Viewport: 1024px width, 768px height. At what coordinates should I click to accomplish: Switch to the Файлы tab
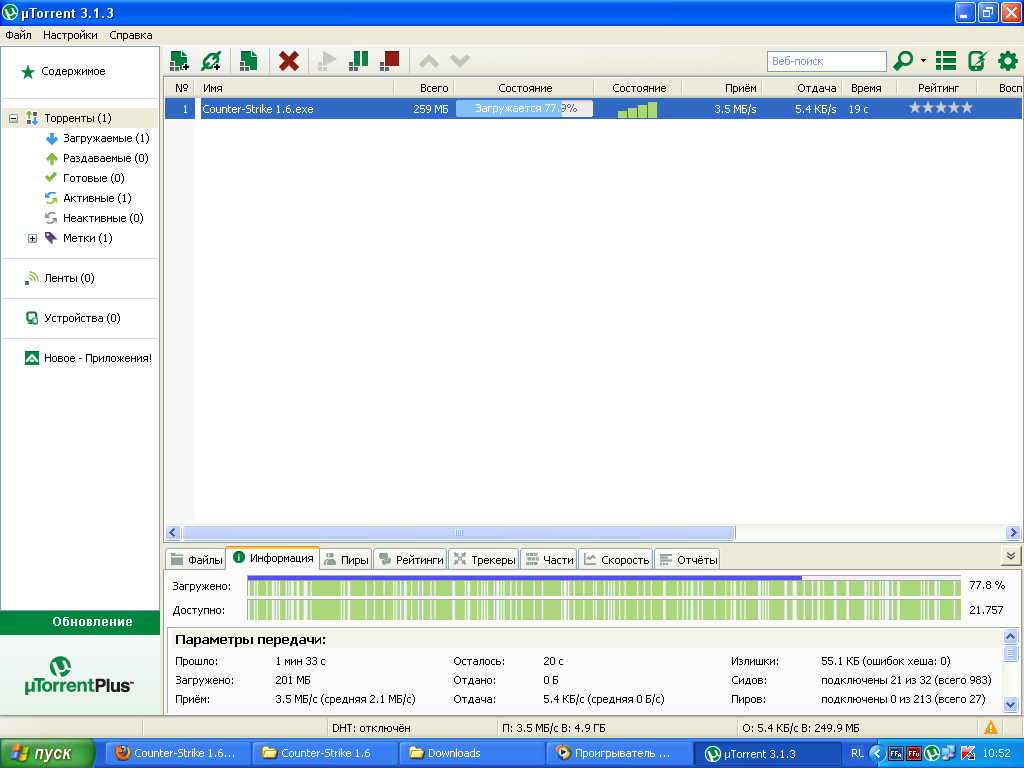197,560
